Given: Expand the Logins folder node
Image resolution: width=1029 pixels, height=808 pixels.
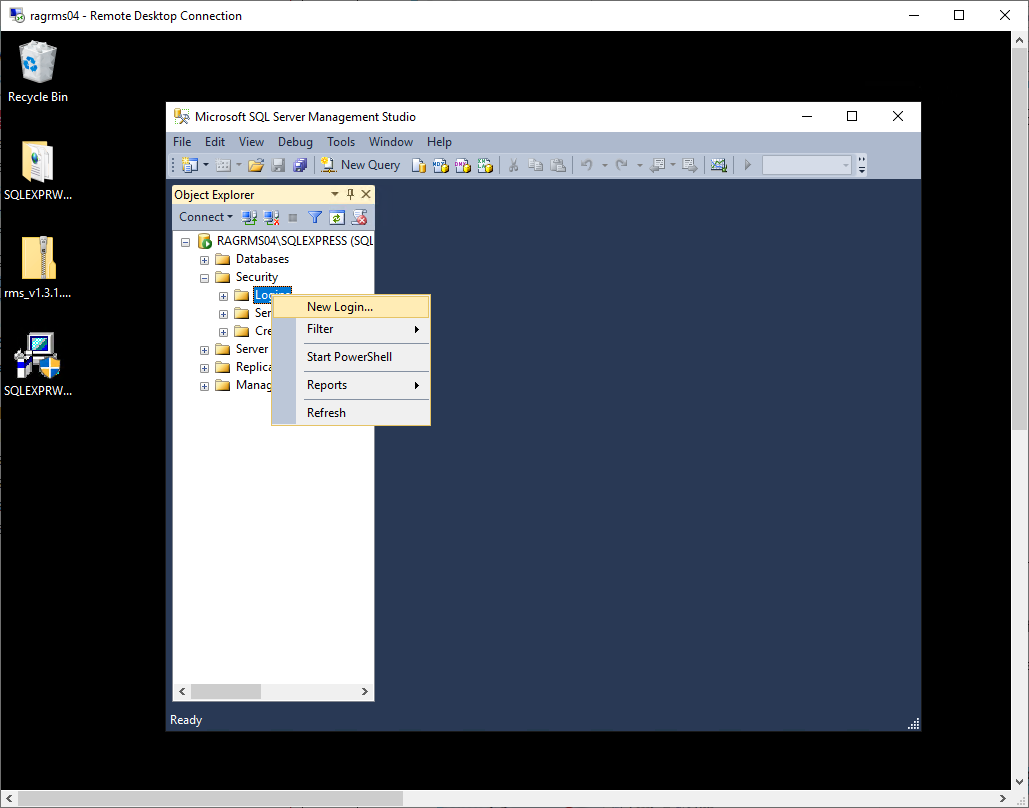Looking at the screenshot, I should click(224, 296).
